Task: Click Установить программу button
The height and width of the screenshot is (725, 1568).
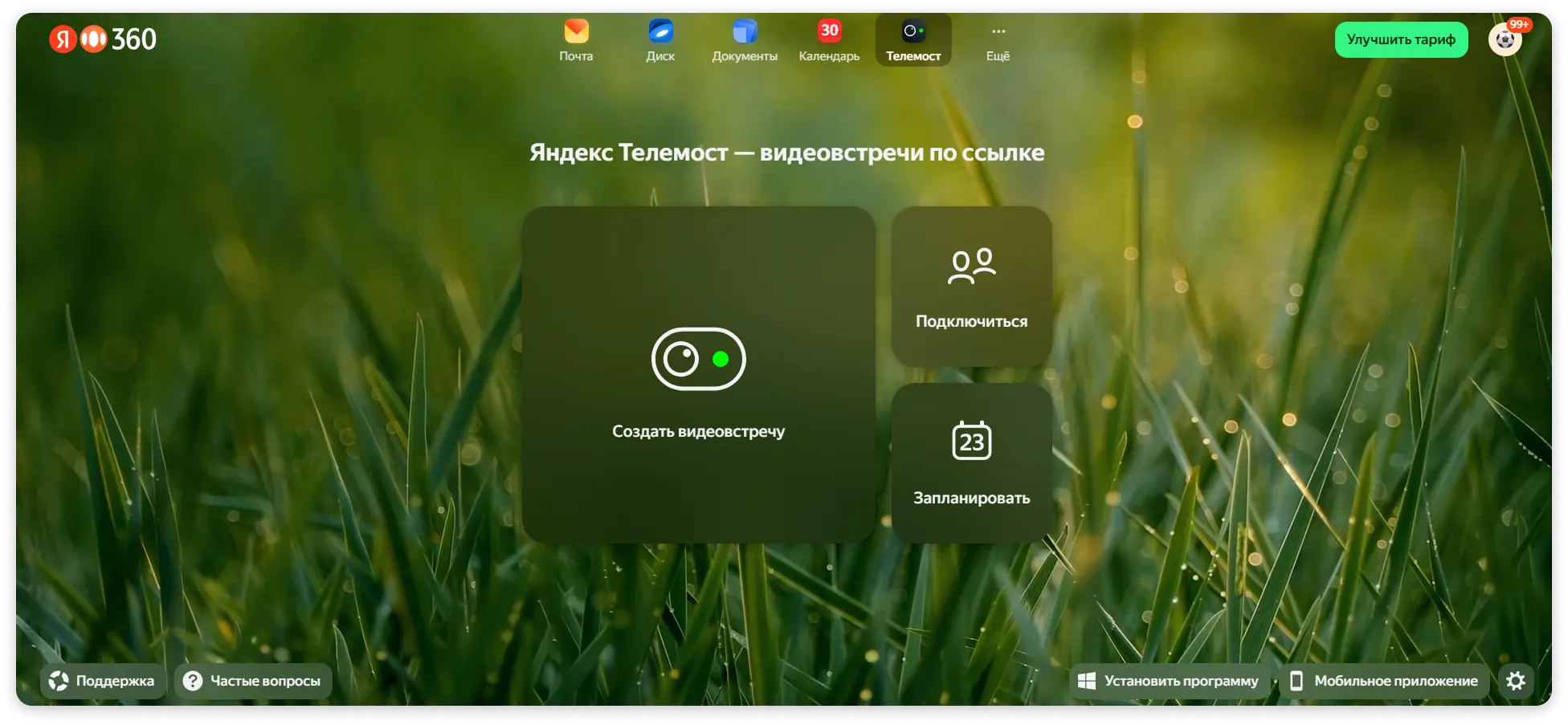Action: (x=1170, y=681)
